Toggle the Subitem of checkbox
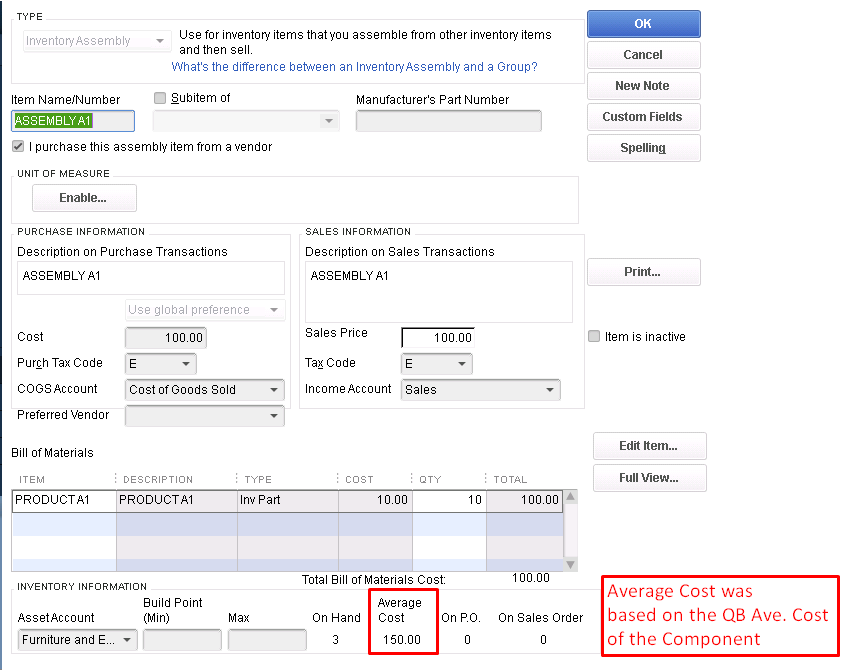The width and height of the screenshot is (866, 670). [160, 98]
